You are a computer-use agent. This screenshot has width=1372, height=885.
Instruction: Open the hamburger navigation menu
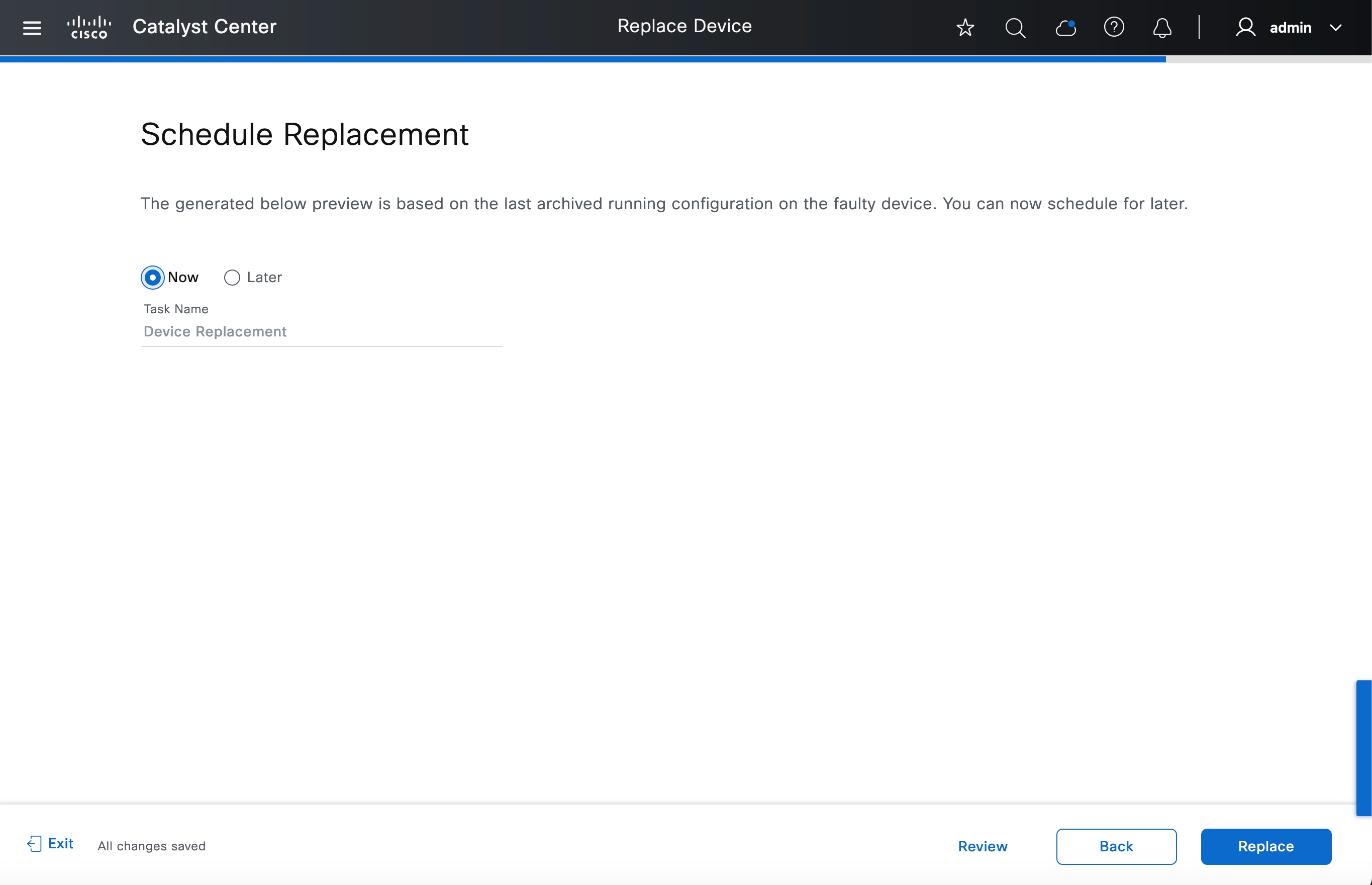(32, 28)
